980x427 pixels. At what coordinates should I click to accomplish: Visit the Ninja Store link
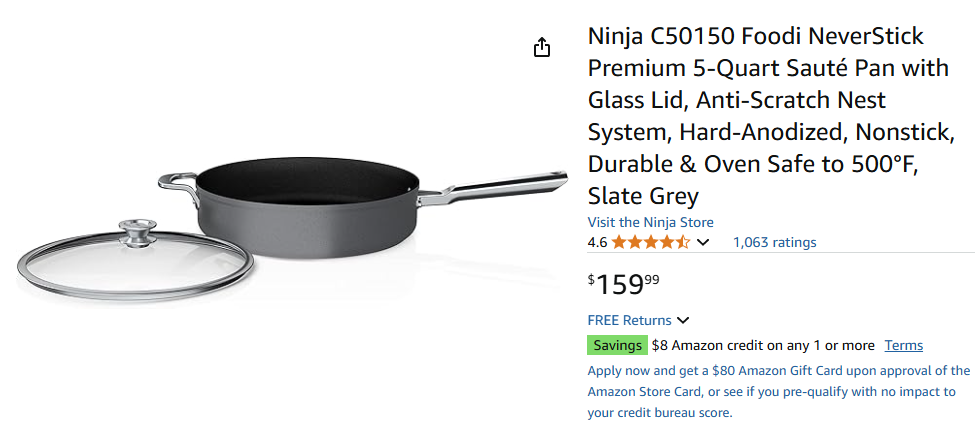click(x=650, y=222)
